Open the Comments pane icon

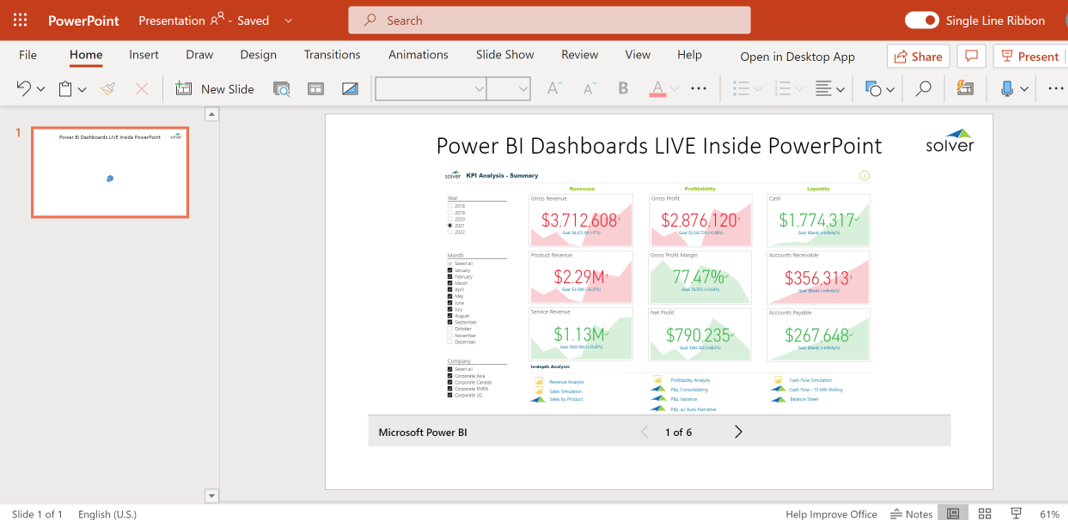click(x=970, y=56)
